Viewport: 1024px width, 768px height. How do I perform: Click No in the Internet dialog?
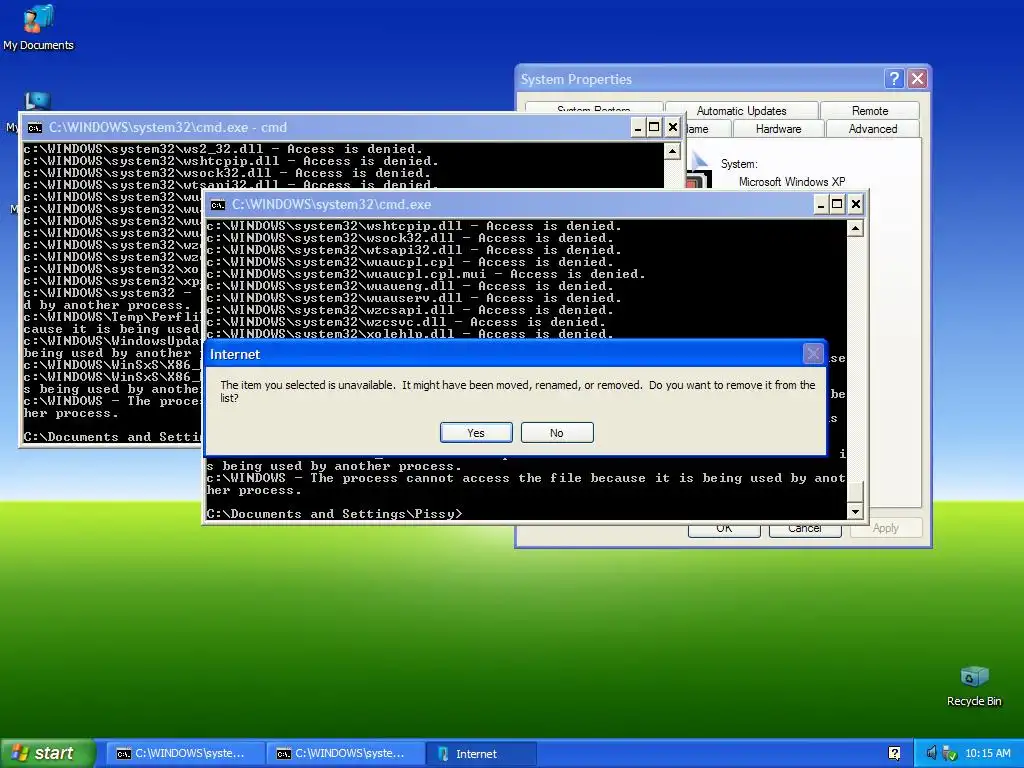pos(557,432)
